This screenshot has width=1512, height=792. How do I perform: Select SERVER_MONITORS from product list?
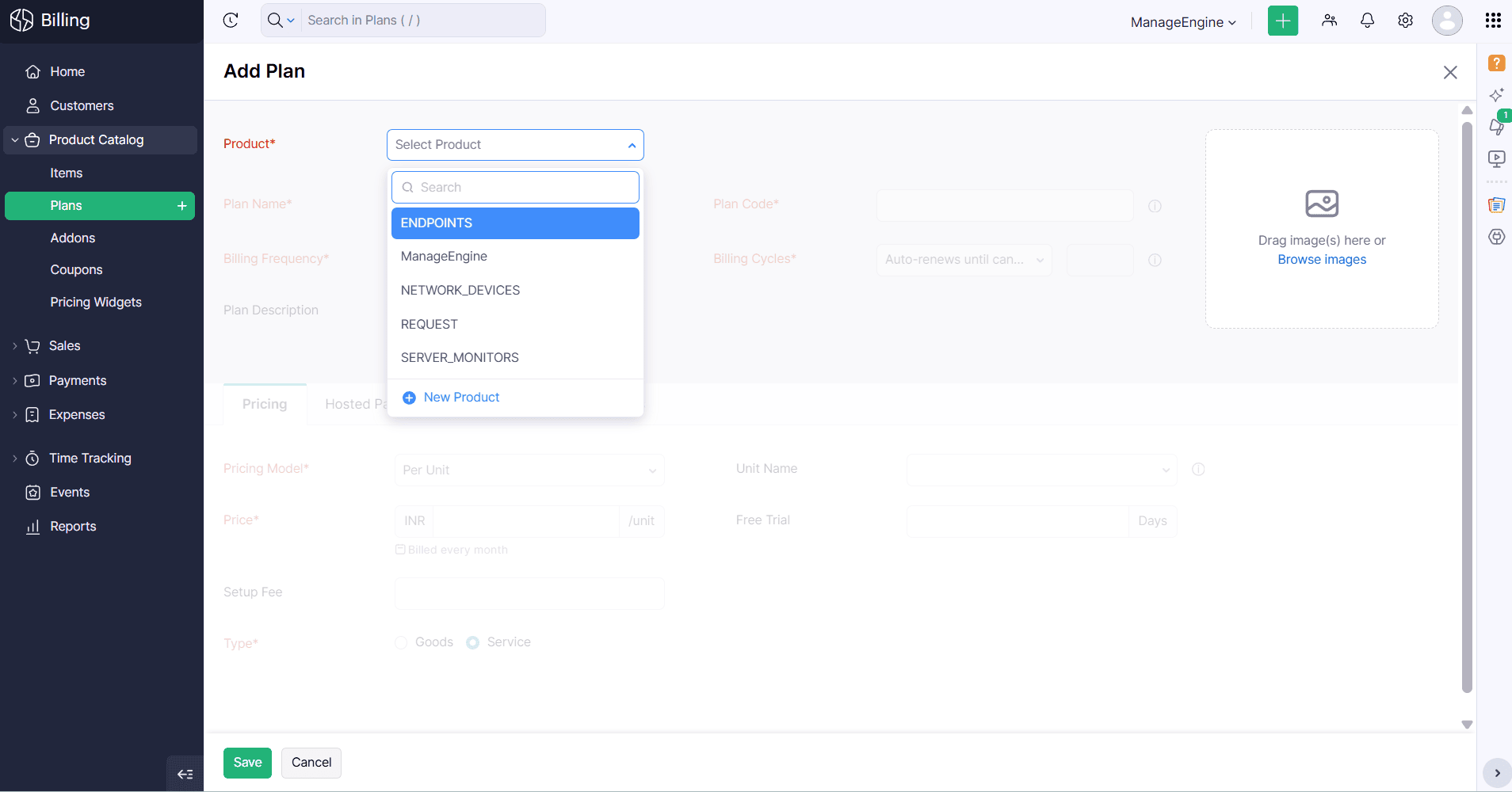click(x=515, y=358)
